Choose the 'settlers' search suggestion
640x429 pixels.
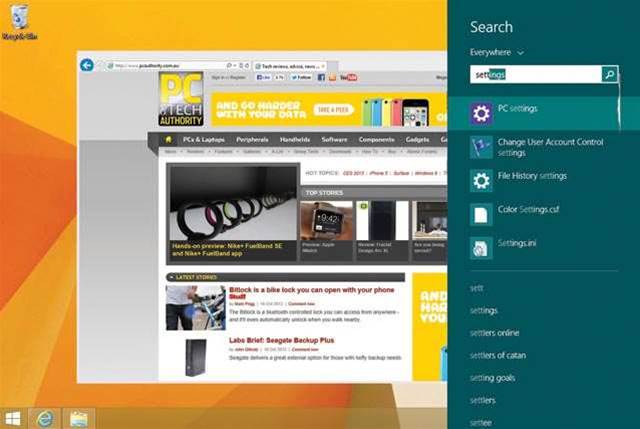click(482, 400)
